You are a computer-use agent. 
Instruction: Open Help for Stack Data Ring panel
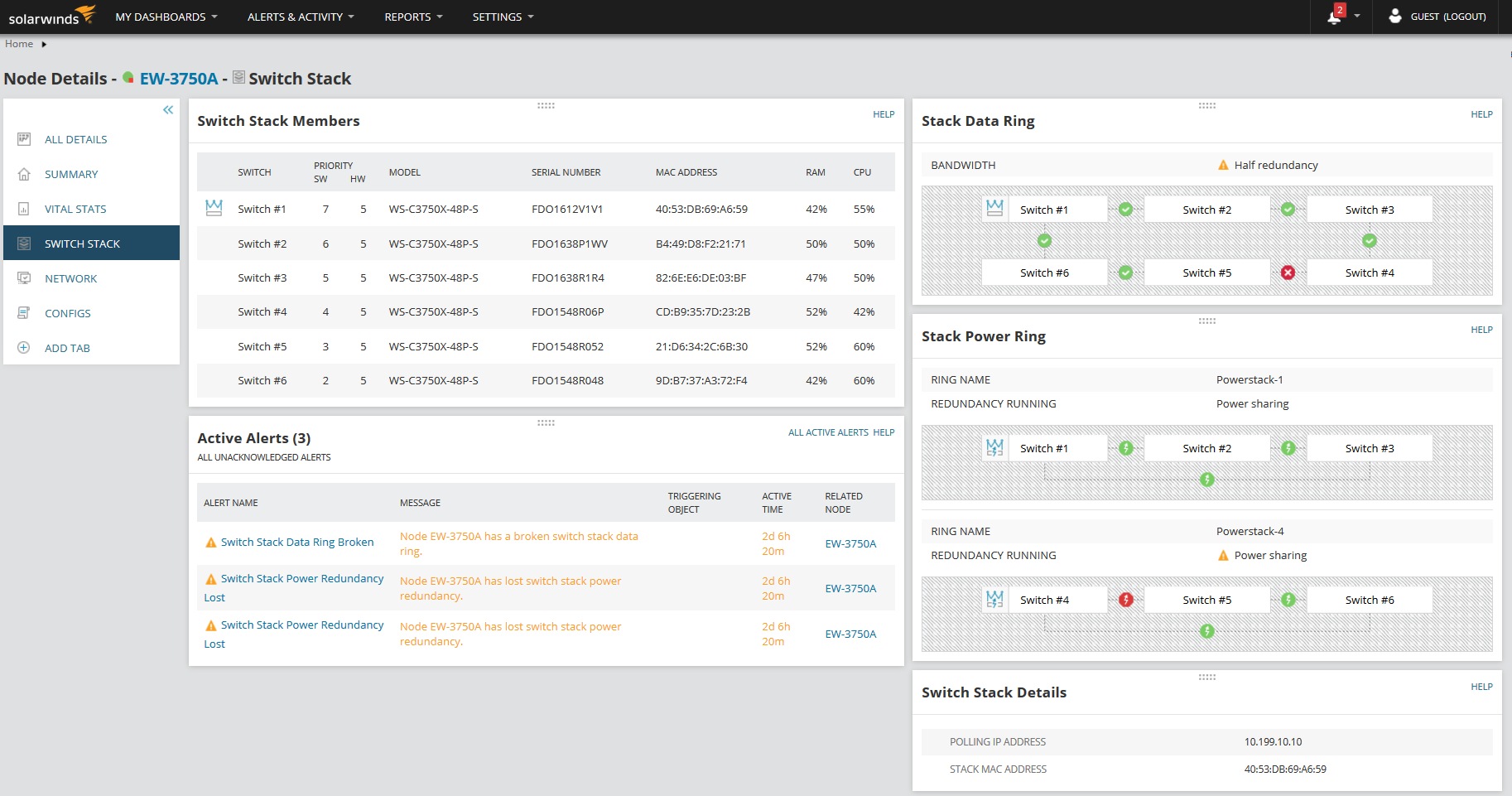[x=1481, y=114]
